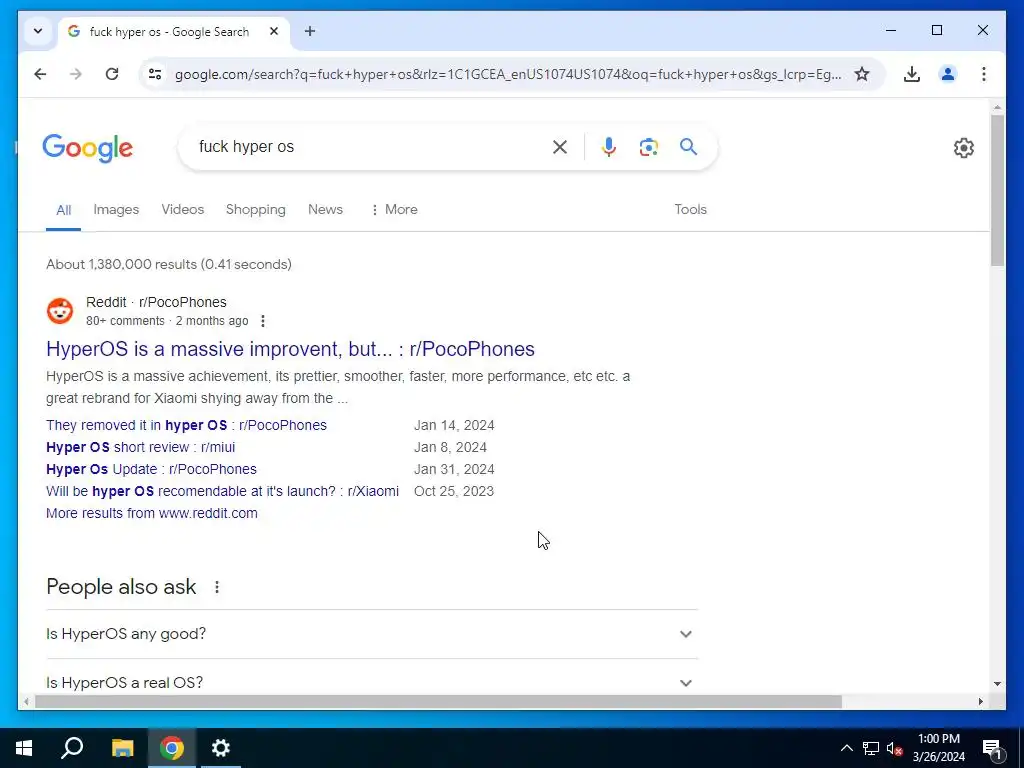Screen dimensions: 1024x768
Task: Open Hyper Os Update r/PocoPhones link
Action: (x=152, y=470)
